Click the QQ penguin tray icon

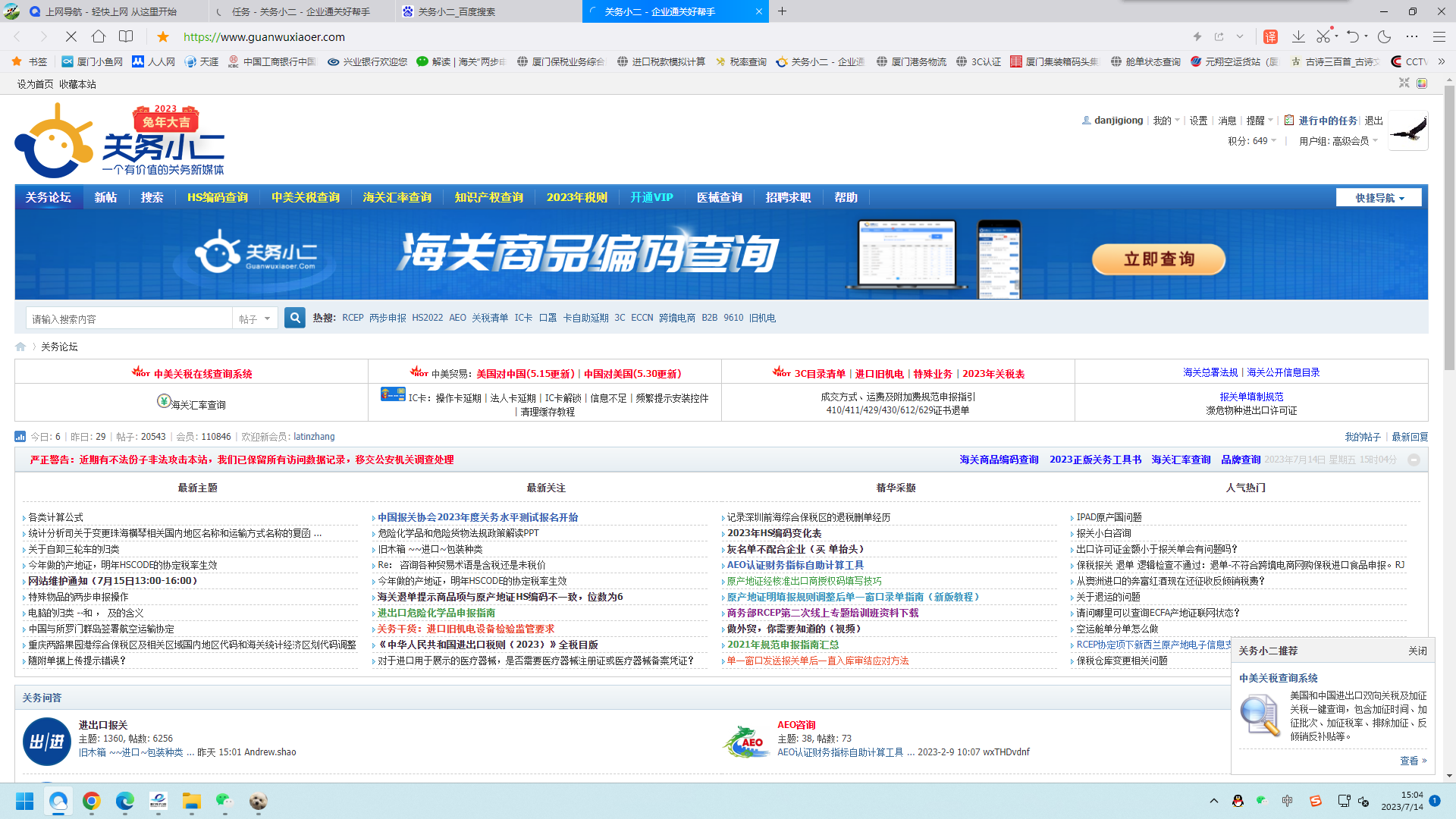point(1238,801)
